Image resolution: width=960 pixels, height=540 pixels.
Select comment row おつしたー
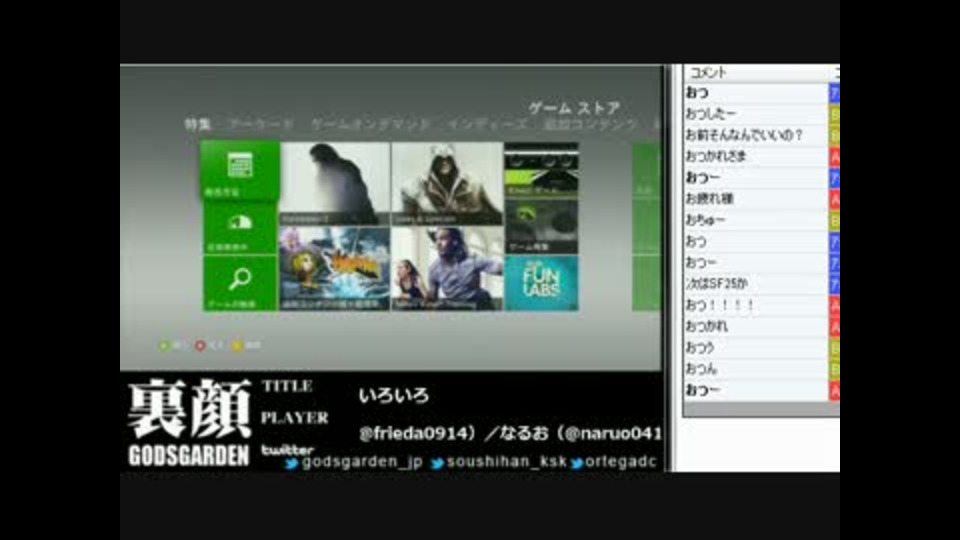(x=756, y=114)
